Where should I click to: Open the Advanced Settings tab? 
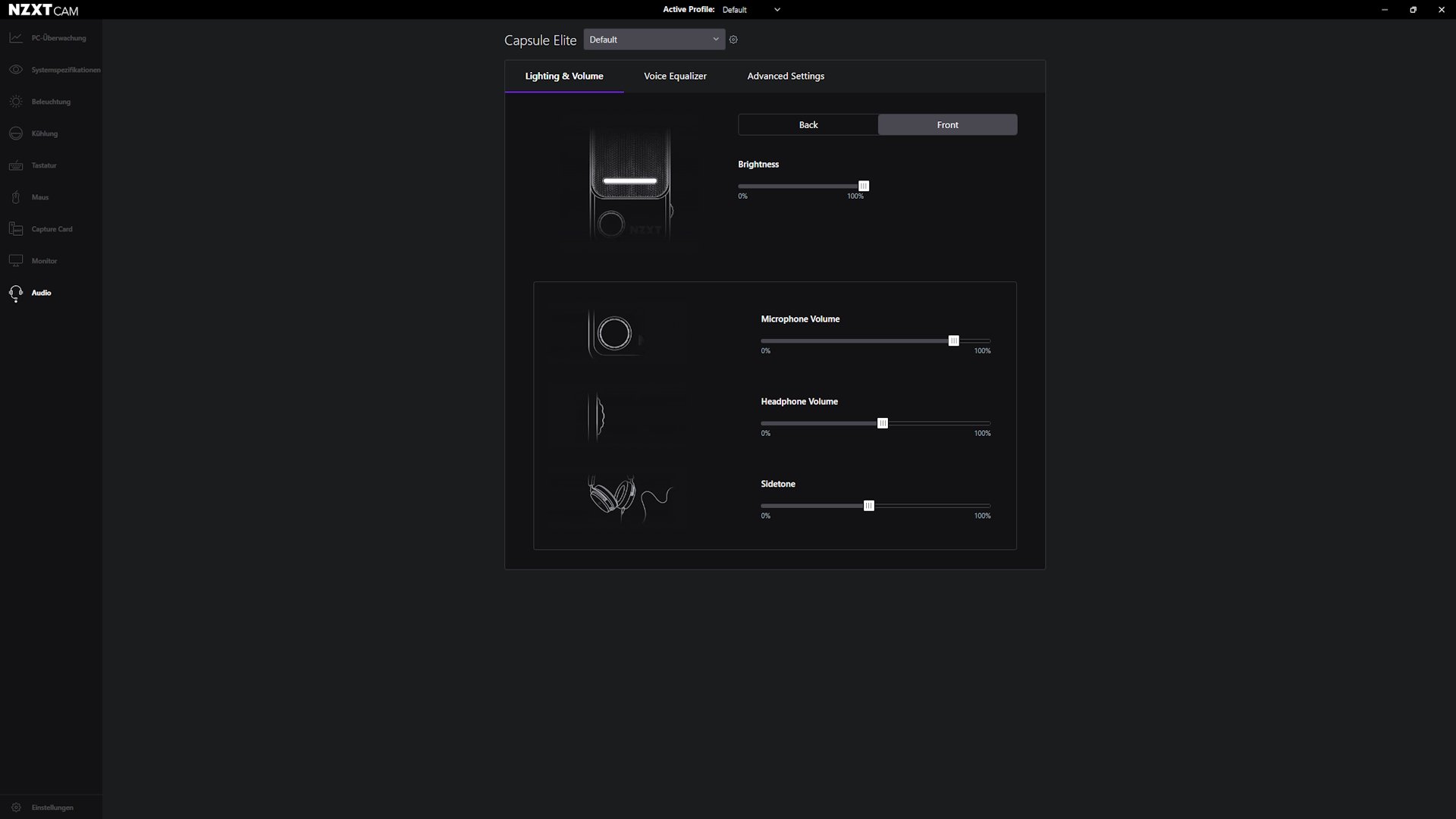point(786,76)
